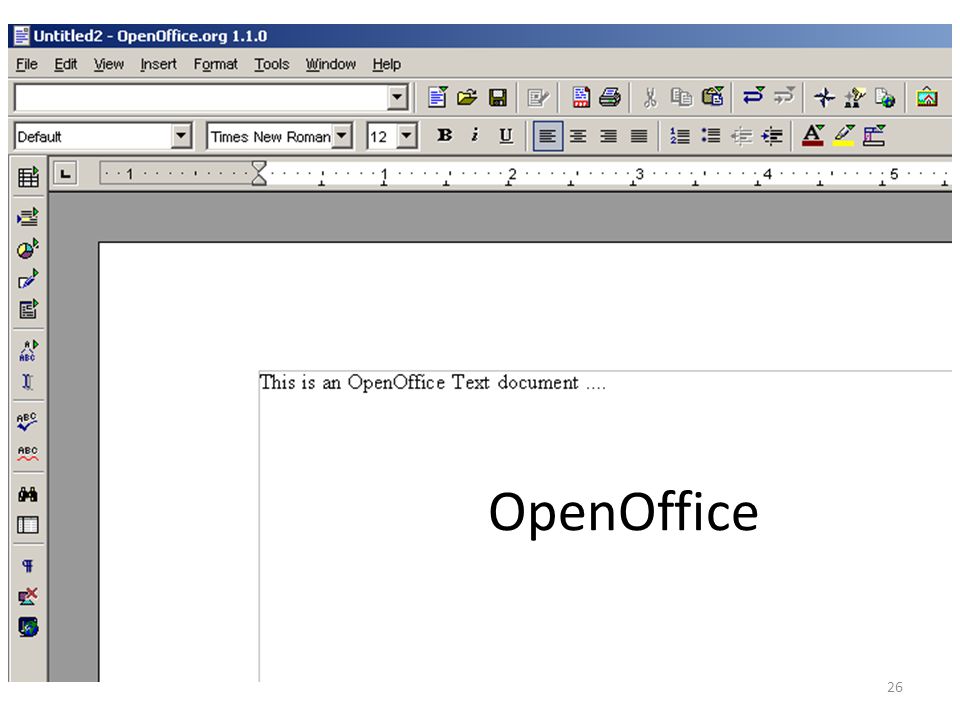Click the Edit AutoText sidebar icon

pos(28,350)
